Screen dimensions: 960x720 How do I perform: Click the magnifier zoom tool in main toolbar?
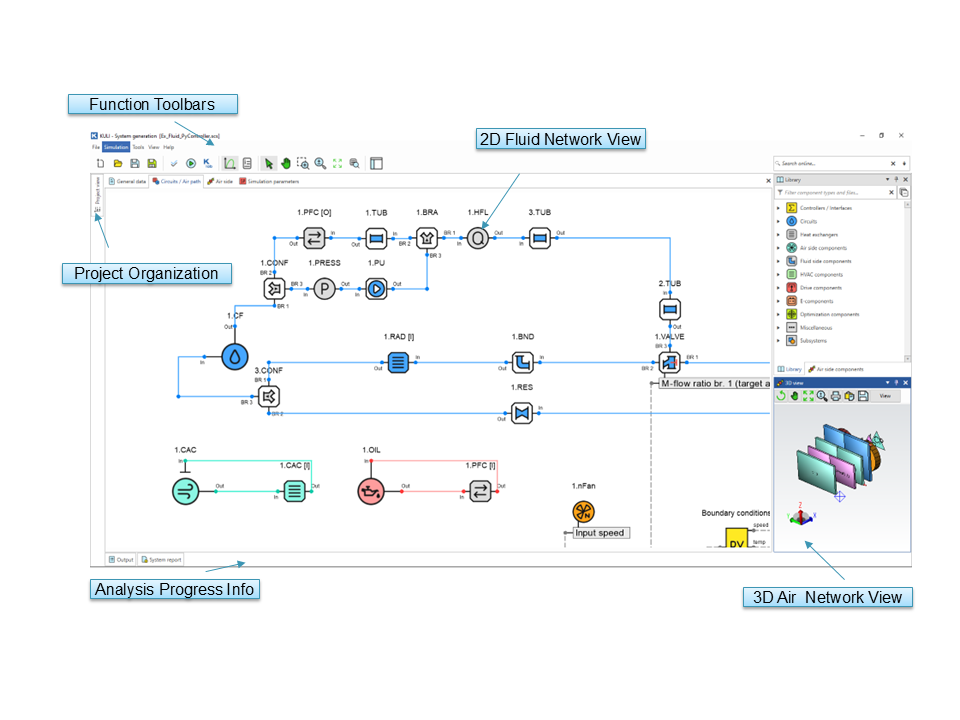pos(320,163)
